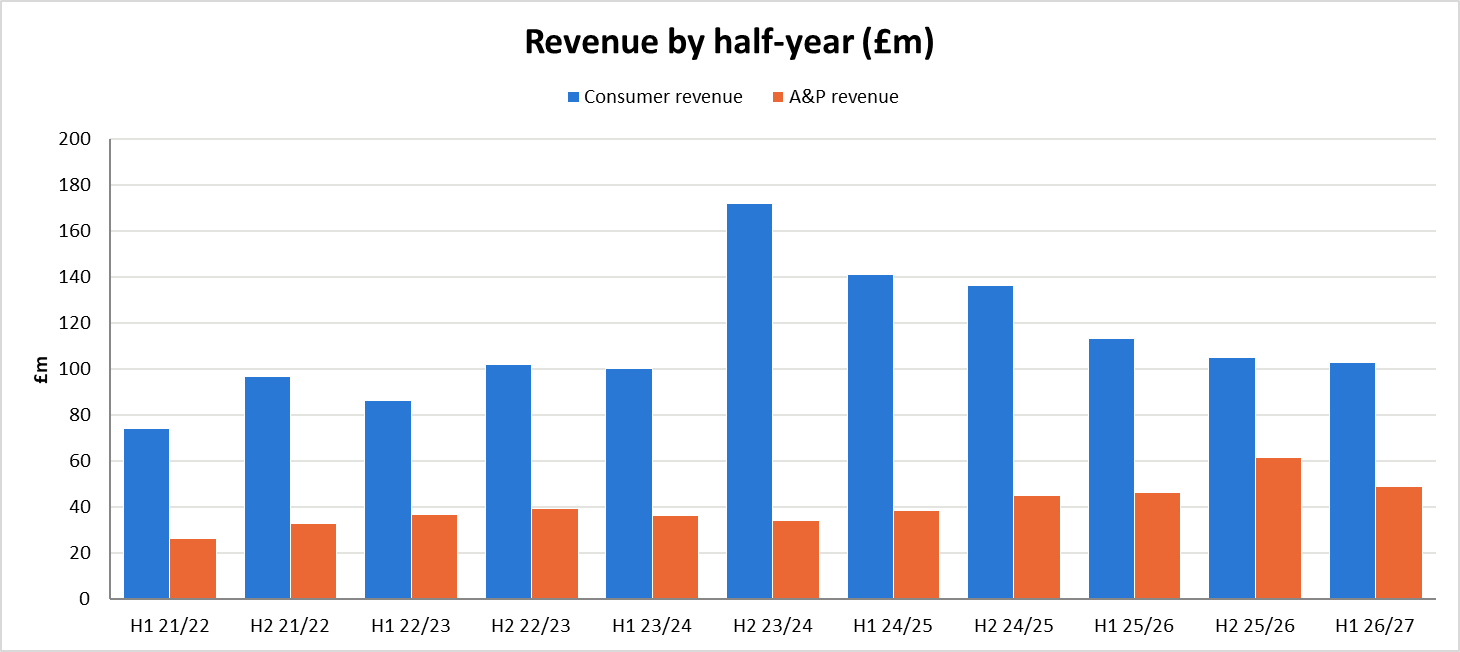Click the £m vertical axis title

pyautogui.click(x=43, y=370)
